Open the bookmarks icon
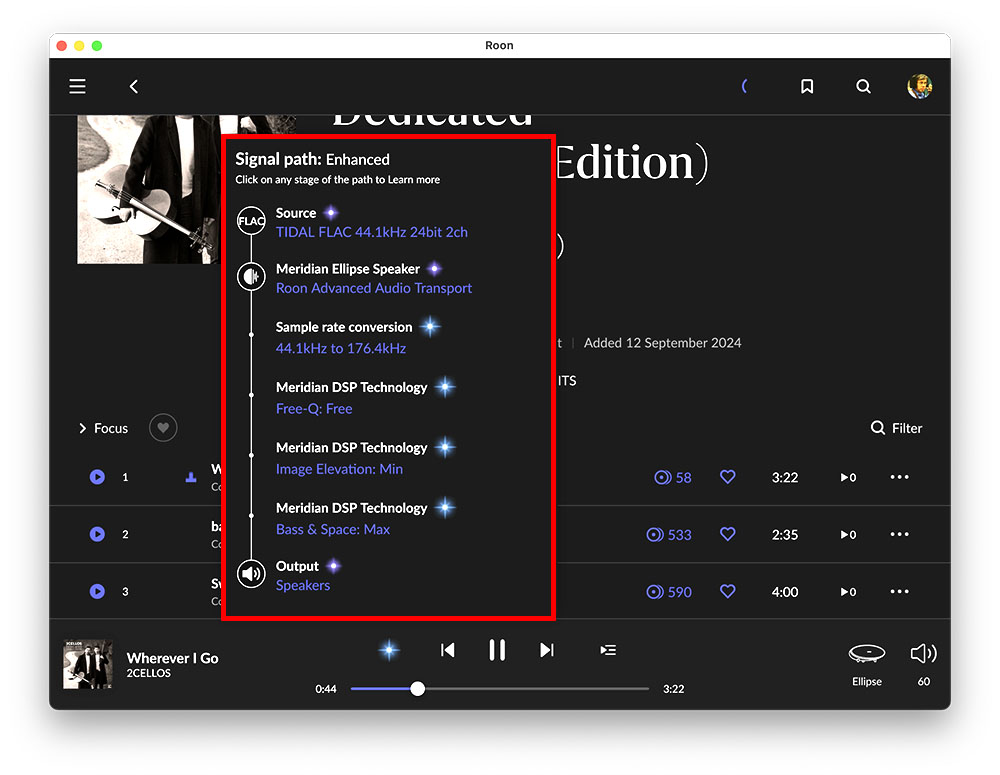The image size is (1000, 775). coord(807,87)
